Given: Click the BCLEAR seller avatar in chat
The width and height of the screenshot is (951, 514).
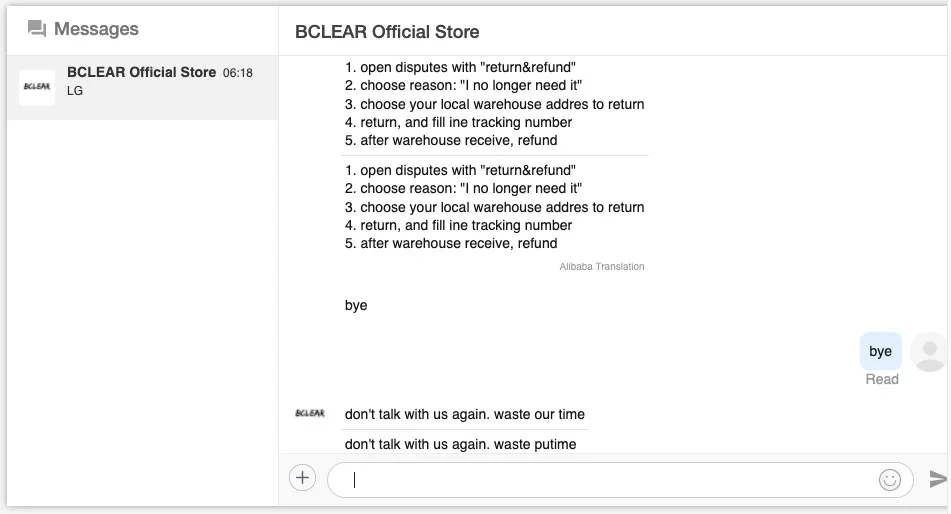Looking at the screenshot, I should click(x=310, y=413).
